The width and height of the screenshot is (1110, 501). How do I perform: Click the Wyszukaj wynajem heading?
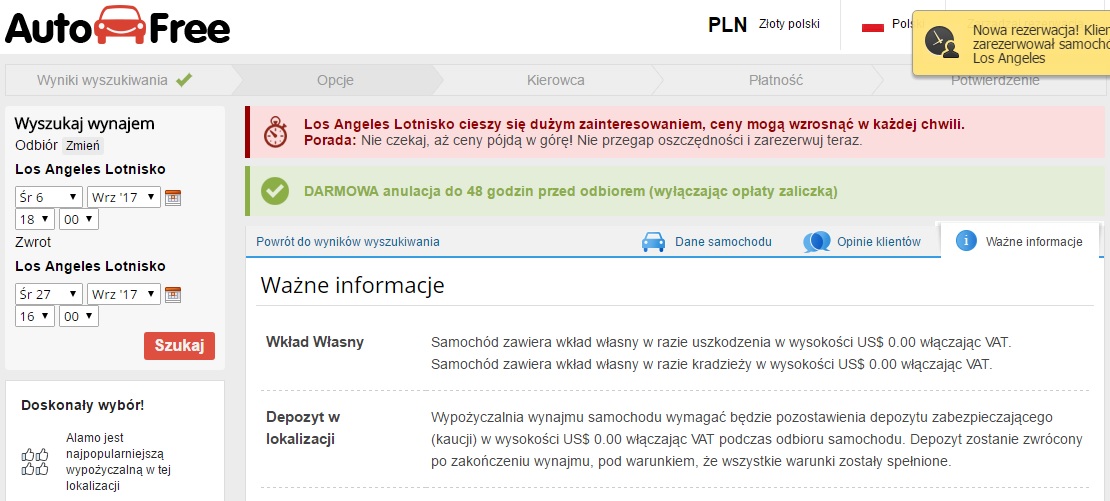[84, 124]
